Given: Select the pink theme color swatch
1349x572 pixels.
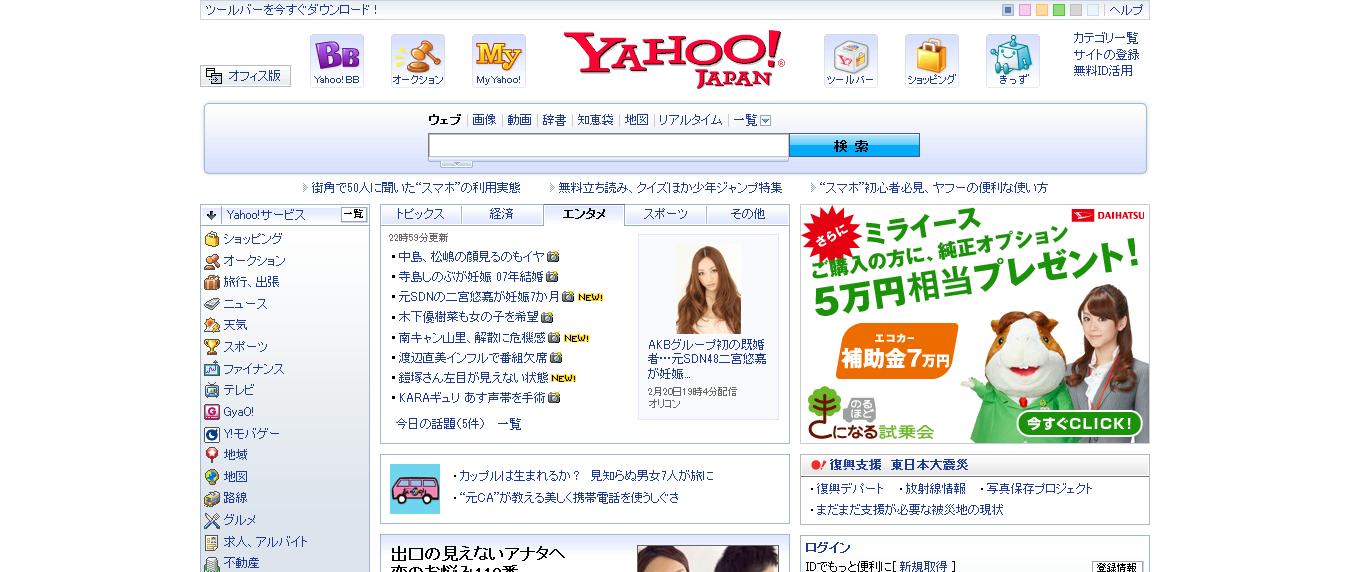Looking at the screenshot, I should [x=1025, y=10].
